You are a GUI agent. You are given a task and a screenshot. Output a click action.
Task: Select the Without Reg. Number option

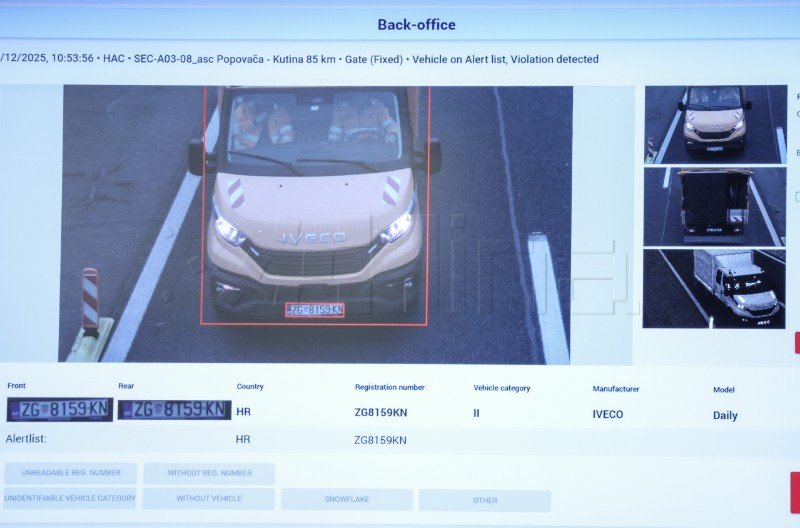coord(208,473)
